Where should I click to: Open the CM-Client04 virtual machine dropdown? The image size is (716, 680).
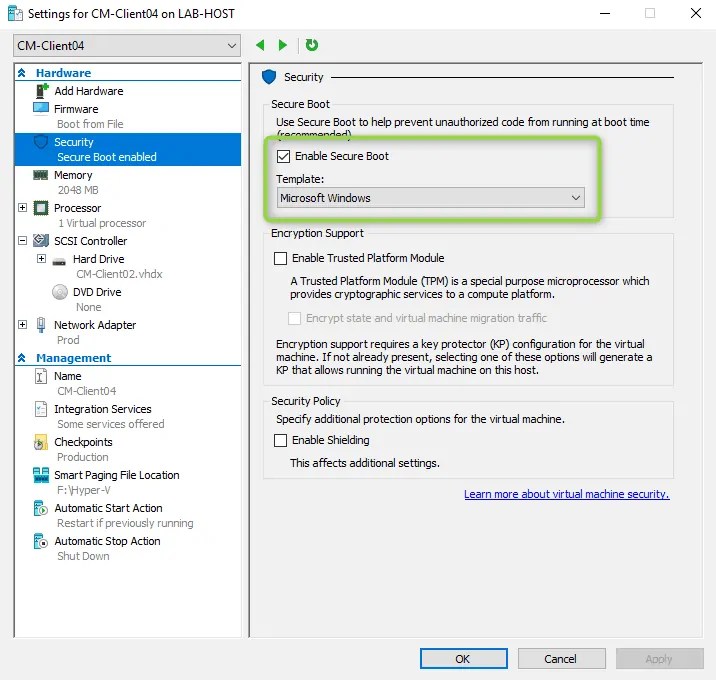pos(127,46)
